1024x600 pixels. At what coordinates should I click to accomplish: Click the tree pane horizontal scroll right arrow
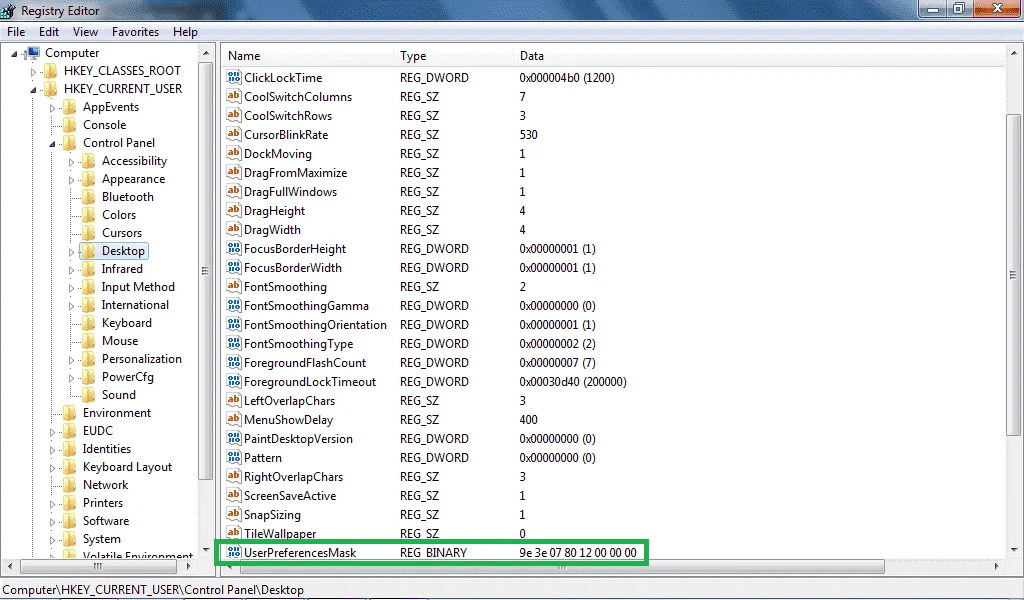coord(189,566)
